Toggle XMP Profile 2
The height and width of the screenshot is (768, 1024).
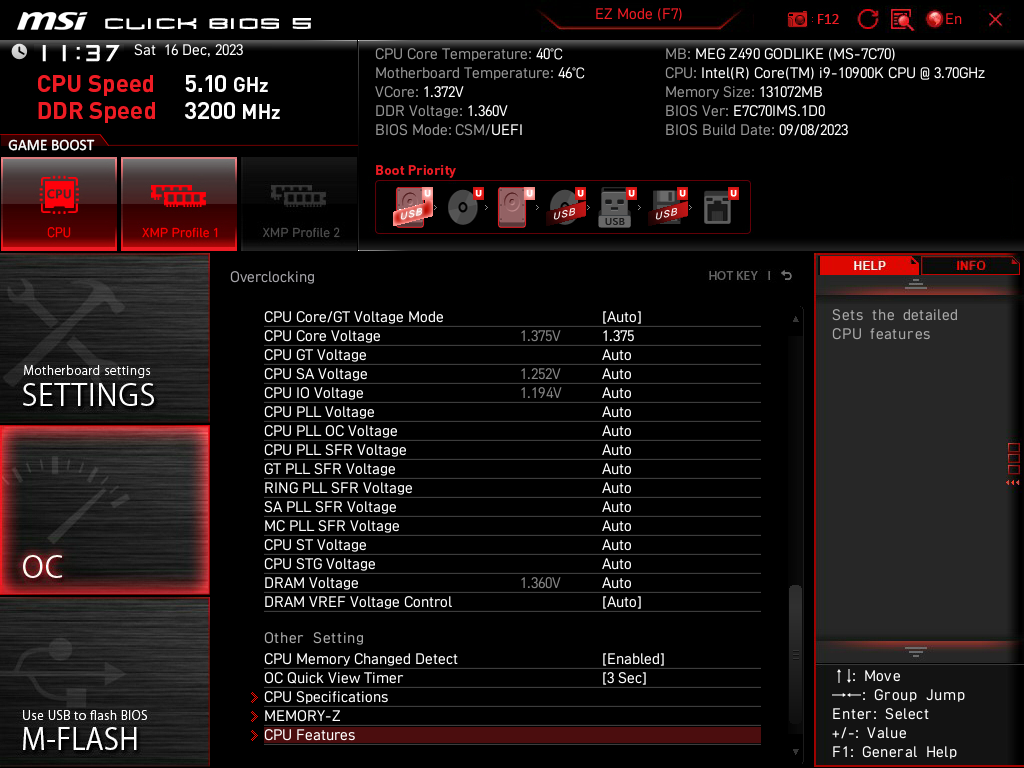(x=300, y=203)
